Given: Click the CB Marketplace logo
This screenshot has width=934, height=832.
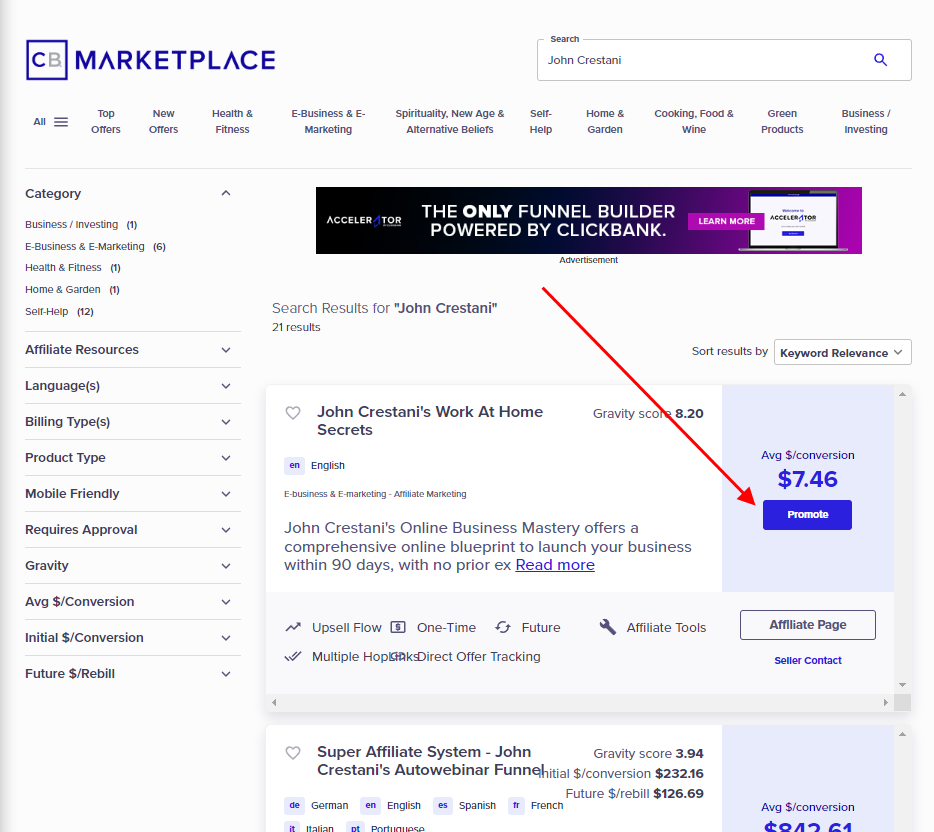Looking at the screenshot, I should point(151,60).
